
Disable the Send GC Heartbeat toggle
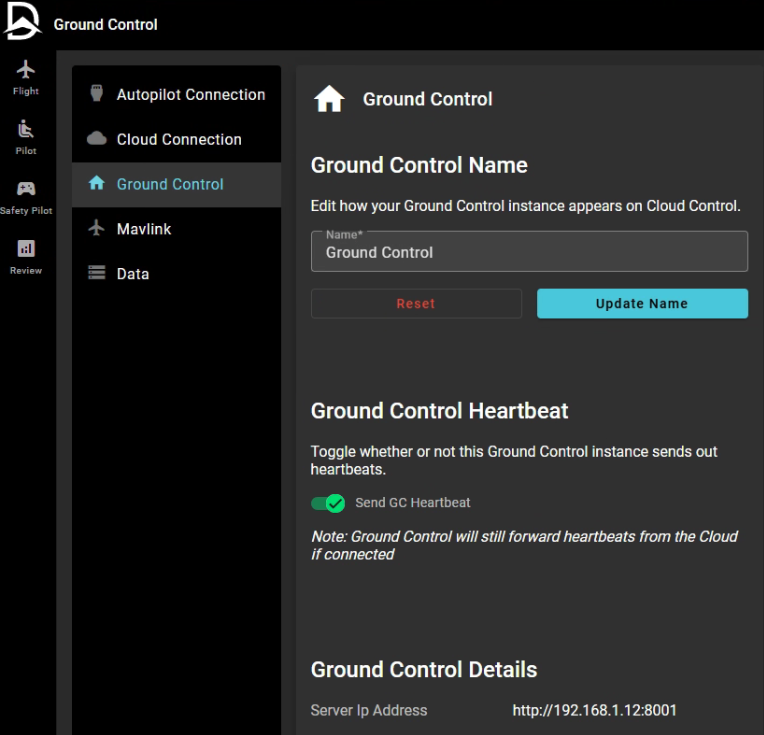coord(328,503)
